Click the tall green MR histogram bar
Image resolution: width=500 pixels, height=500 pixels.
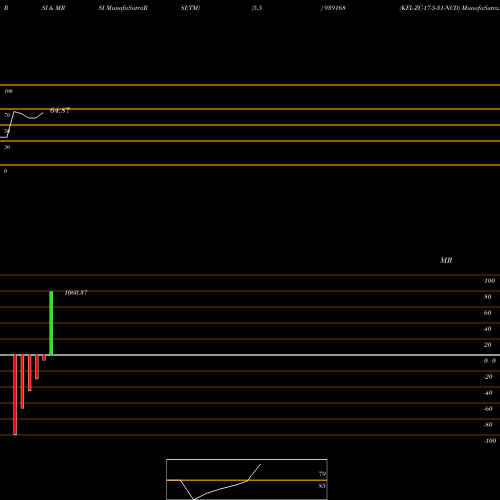51,323
